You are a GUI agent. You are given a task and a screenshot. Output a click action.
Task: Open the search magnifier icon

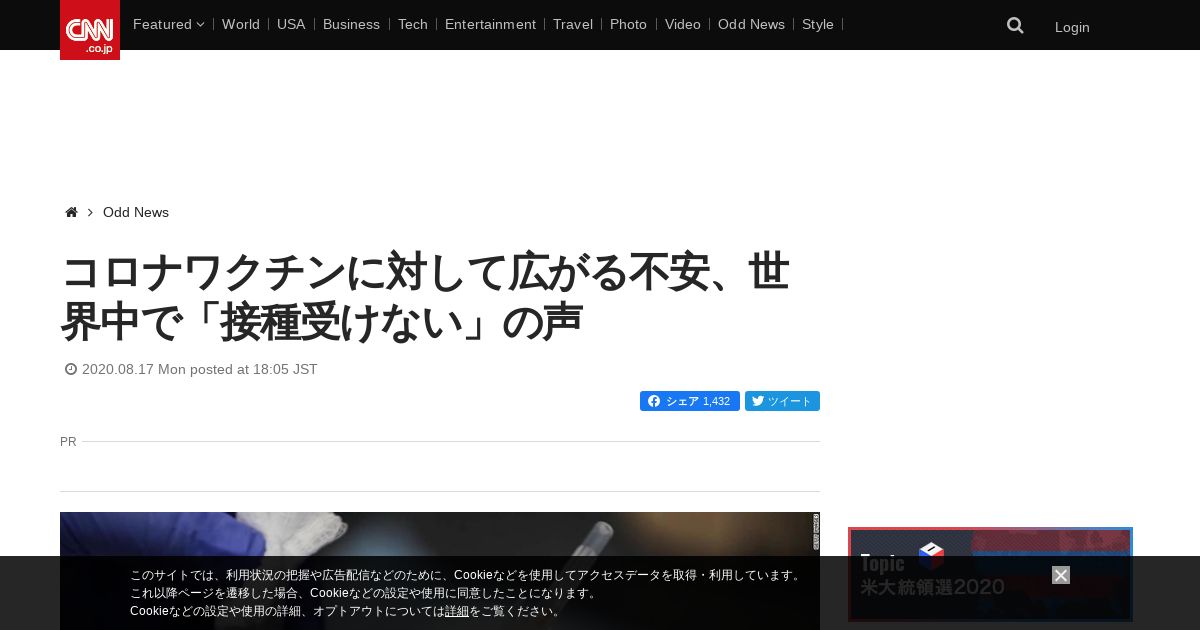(1015, 26)
